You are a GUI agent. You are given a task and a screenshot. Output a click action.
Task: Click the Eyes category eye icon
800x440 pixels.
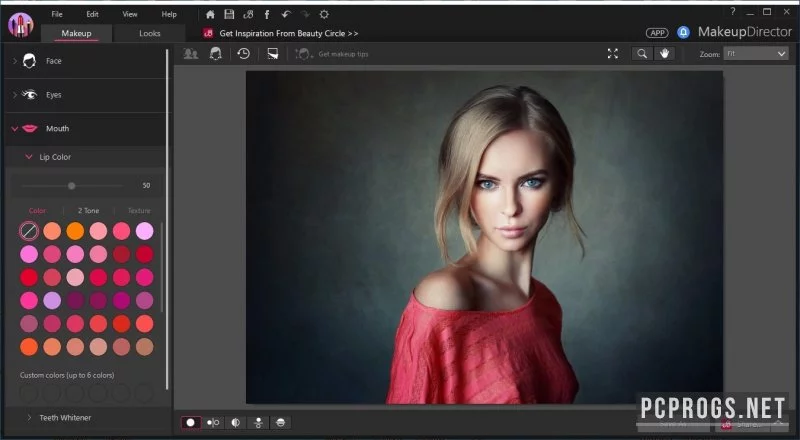30,94
